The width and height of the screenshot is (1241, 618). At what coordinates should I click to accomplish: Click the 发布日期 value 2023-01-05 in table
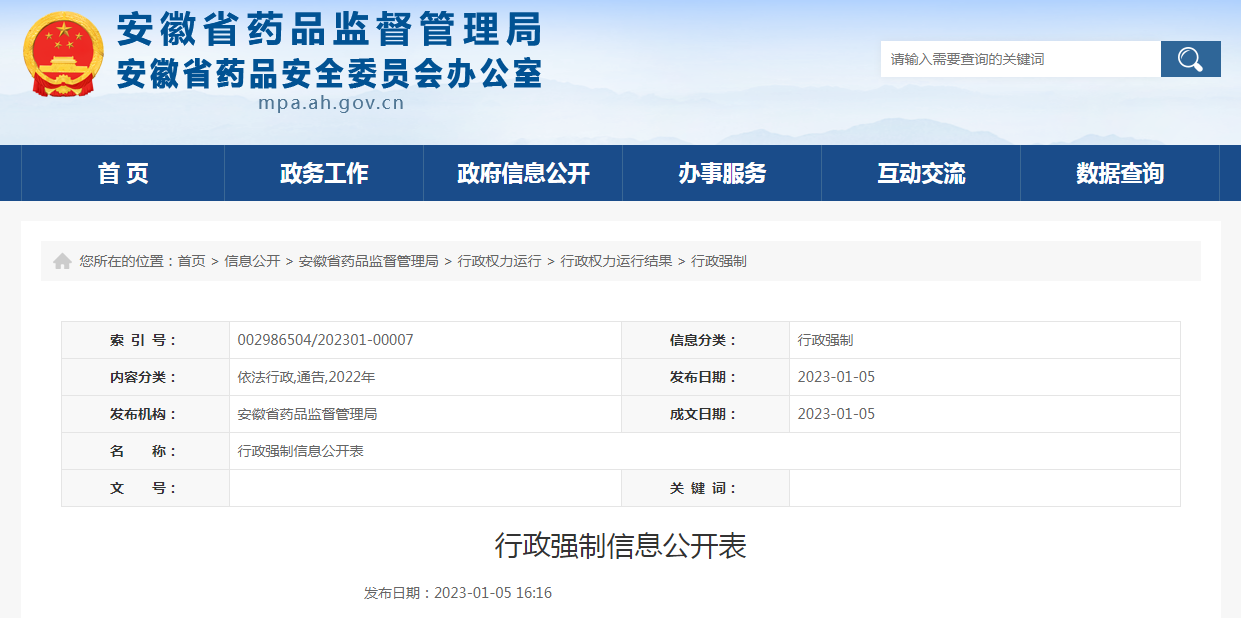(x=836, y=377)
